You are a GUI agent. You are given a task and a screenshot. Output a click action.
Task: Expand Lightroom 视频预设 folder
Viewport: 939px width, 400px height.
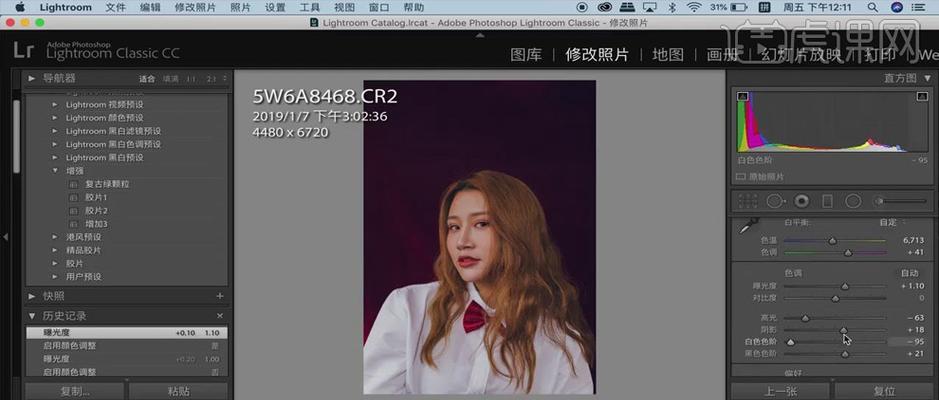(55, 104)
